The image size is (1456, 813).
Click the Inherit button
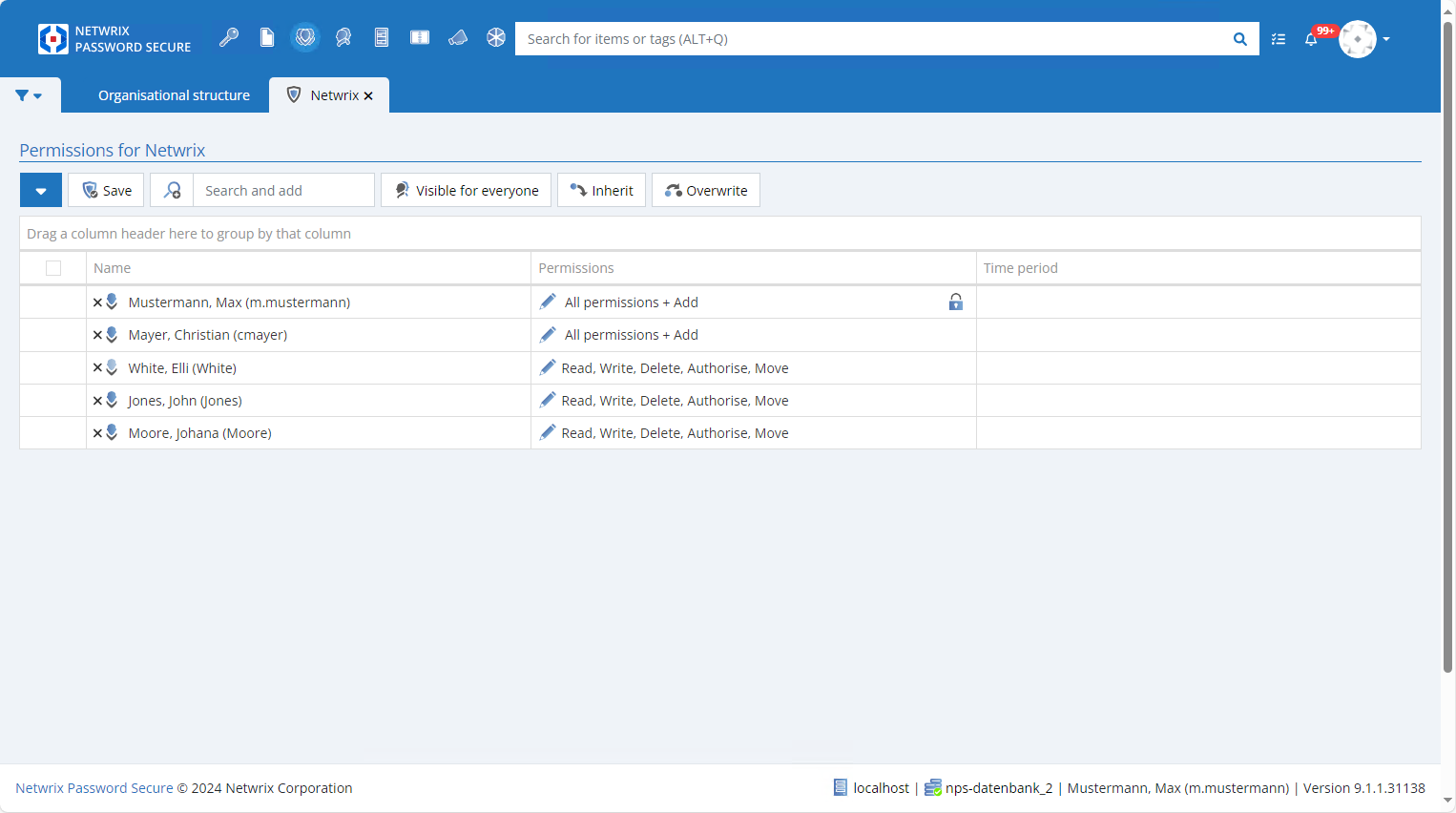point(601,190)
